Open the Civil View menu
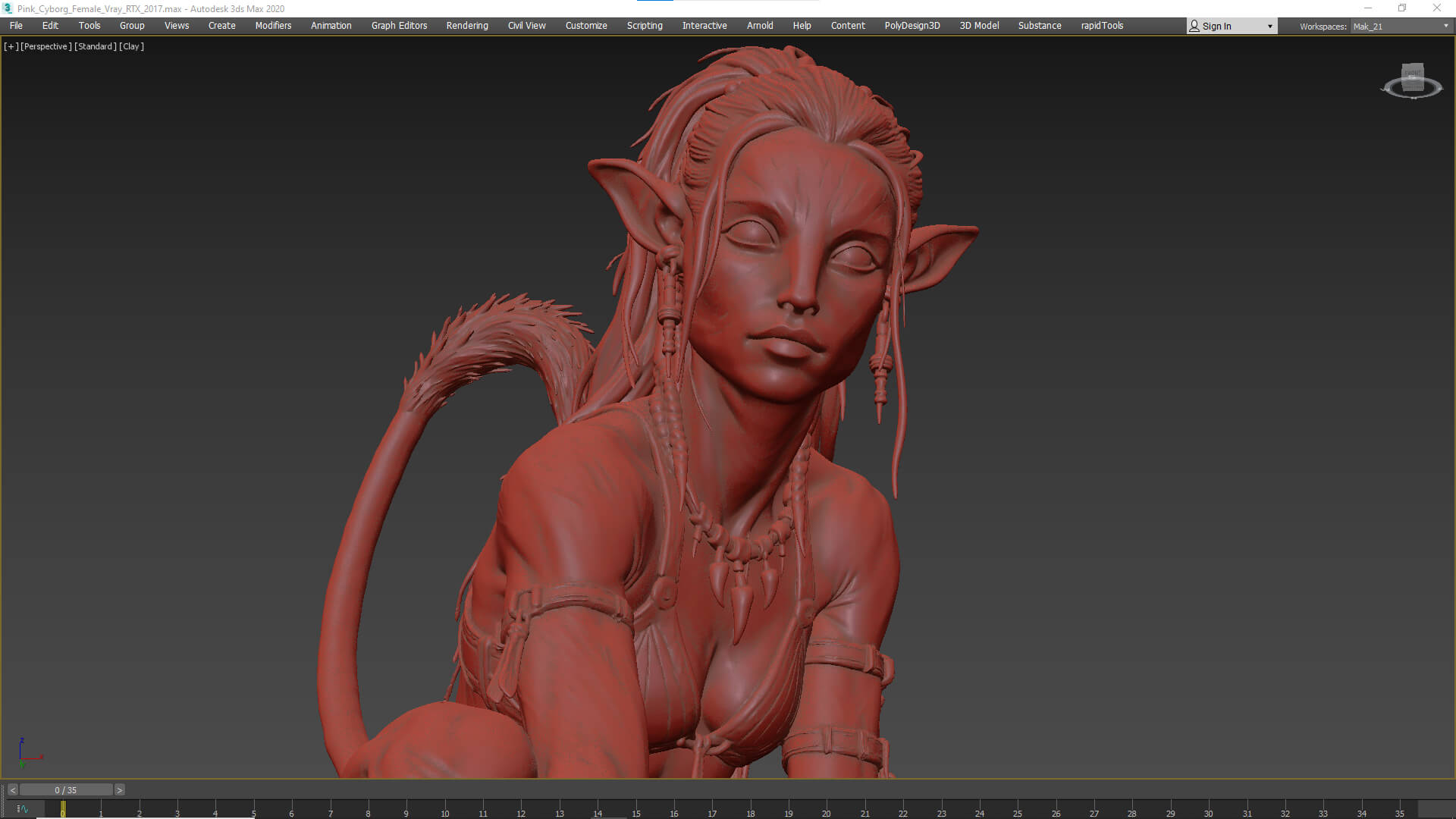This screenshot has height=819, width=1456. [x=527, y=26]
